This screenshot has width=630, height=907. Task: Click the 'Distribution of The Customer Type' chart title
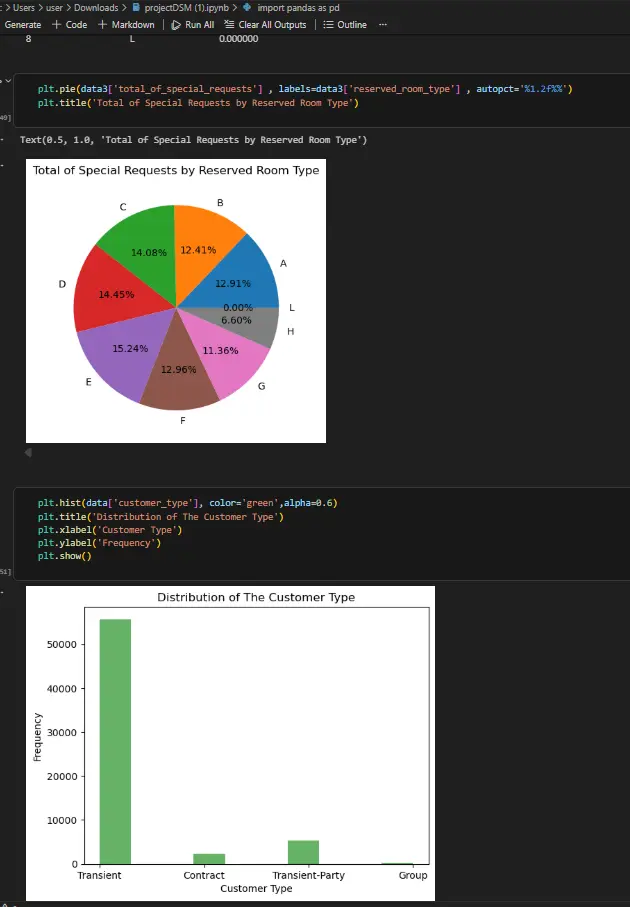pyautogui.click(x=256, y=597)
